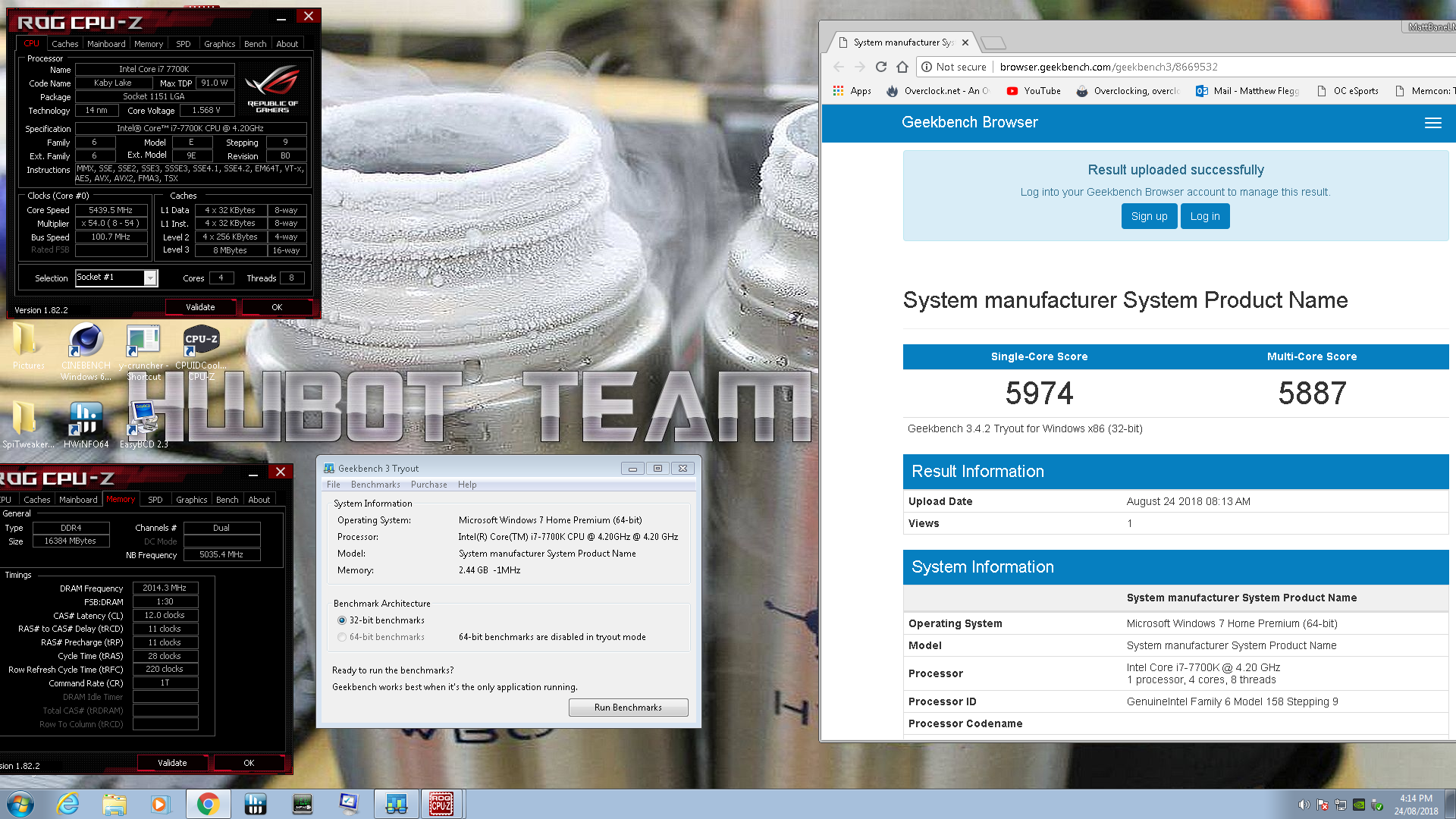
Task: Click the Geekbench Browser header title
Action: pyautogui.click(x=969, y=122)
